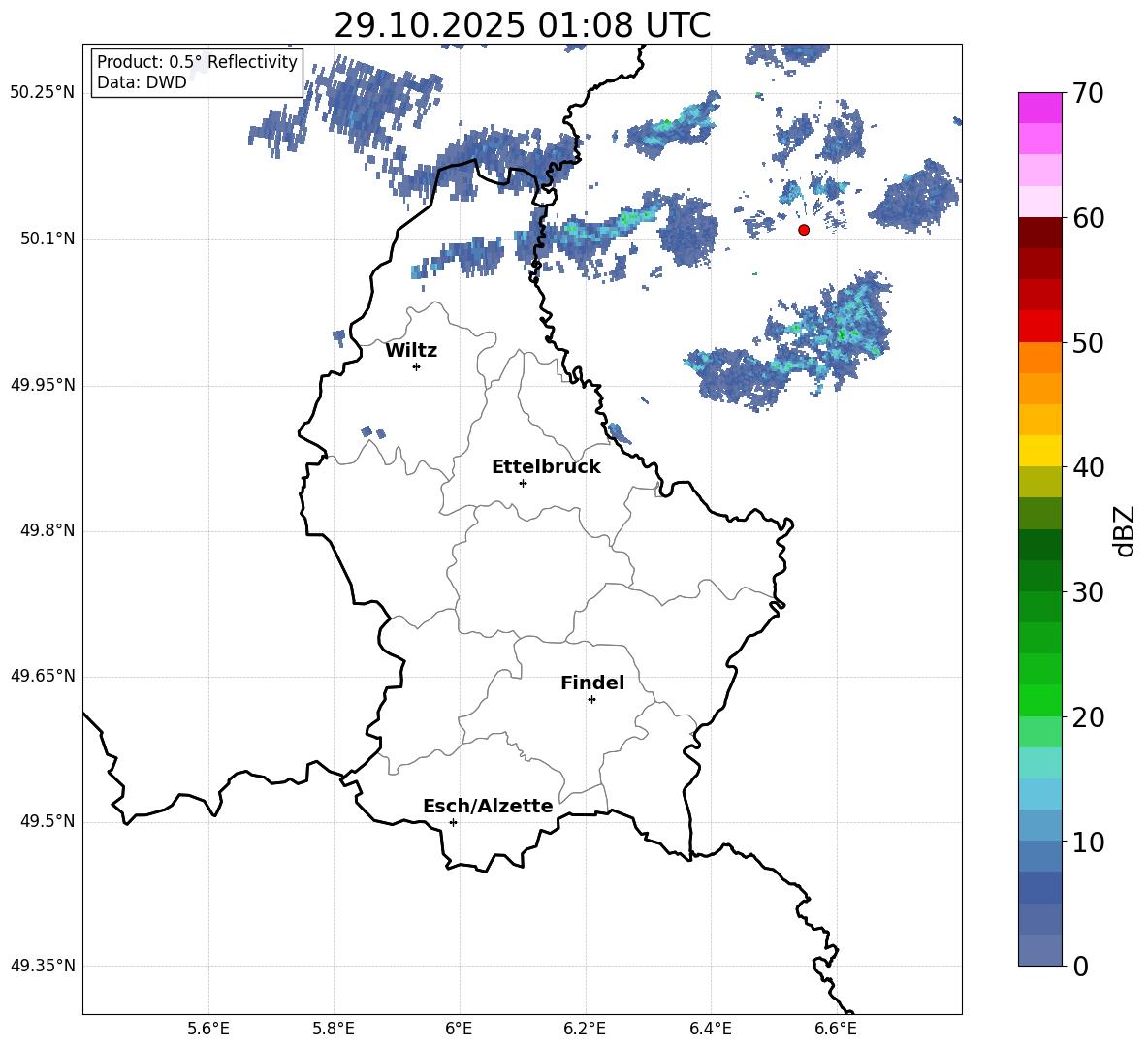Viewport: 1148px width, 1048px height.
Task: Click the 10 colorbar tick label
Action: pyautogui.click(x=1088, y=842)
